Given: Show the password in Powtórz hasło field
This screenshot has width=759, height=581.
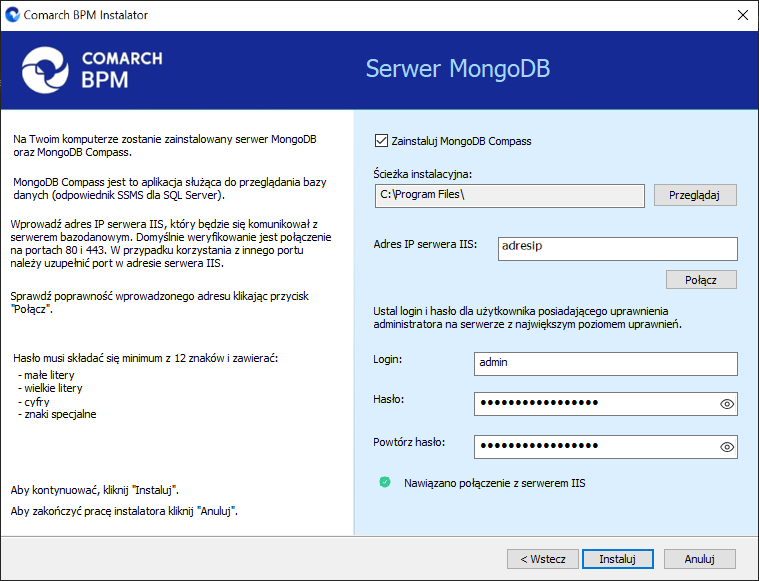Looking at the screenshot, I should 727,447.
